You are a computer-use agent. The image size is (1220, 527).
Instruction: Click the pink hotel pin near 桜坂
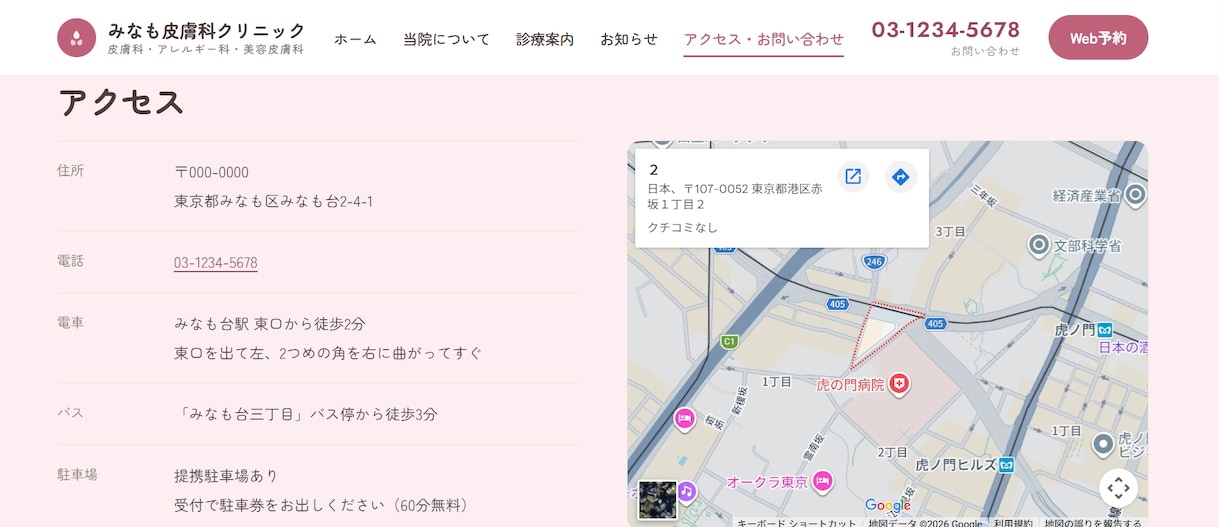[685, 419]
